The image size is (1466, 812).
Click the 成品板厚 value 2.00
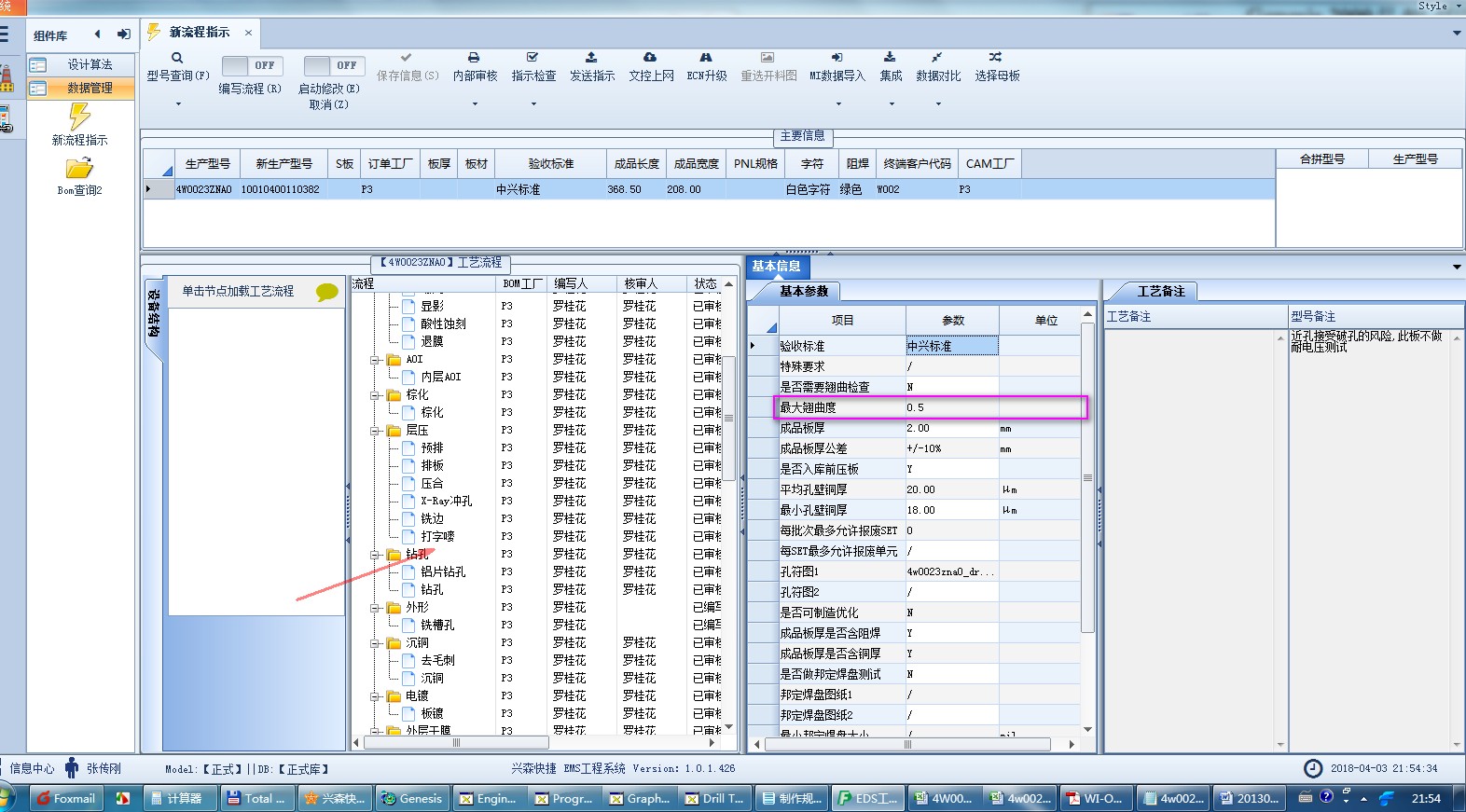(951, 428)
